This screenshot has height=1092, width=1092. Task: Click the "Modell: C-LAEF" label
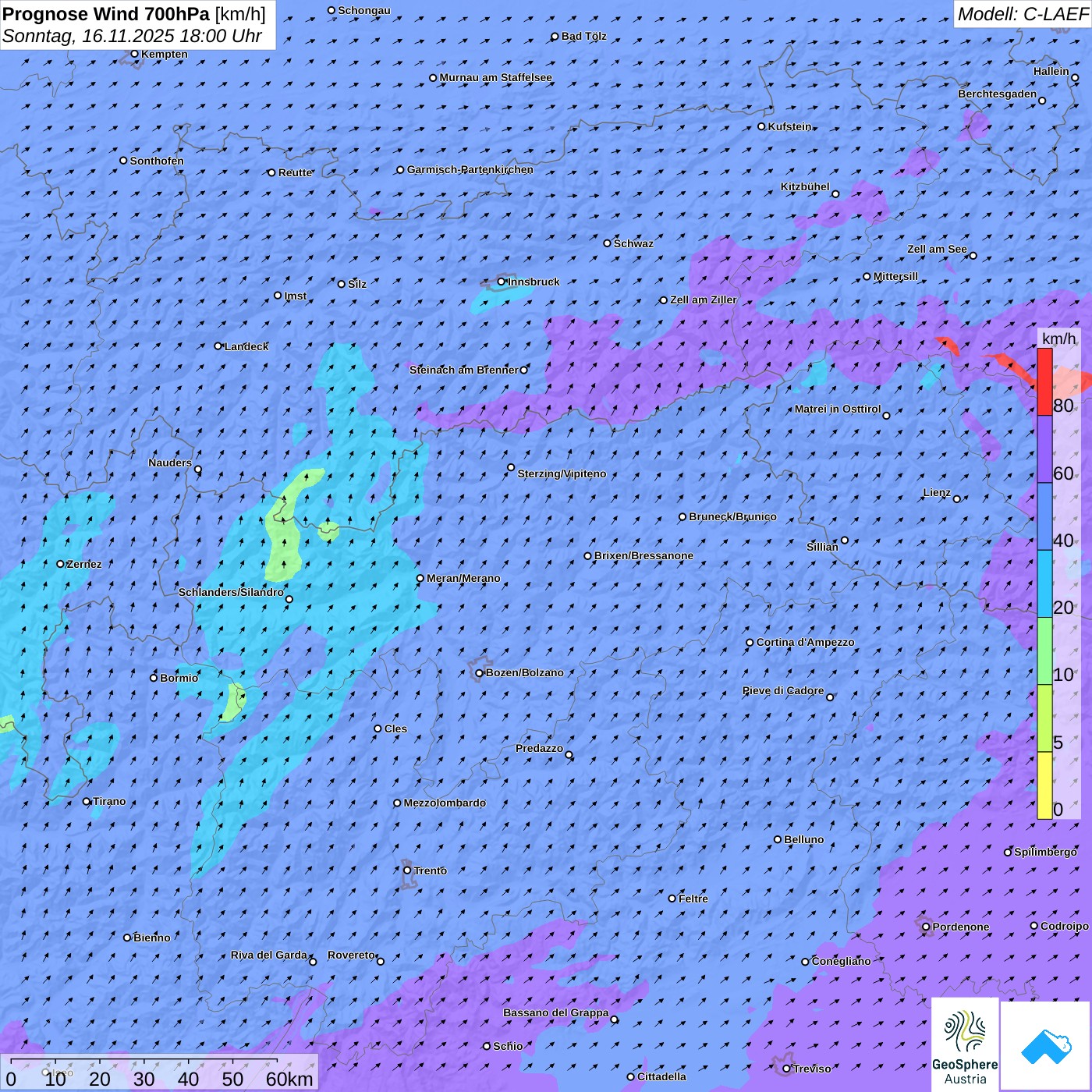pyautogui.click(x=1023, y=14)
